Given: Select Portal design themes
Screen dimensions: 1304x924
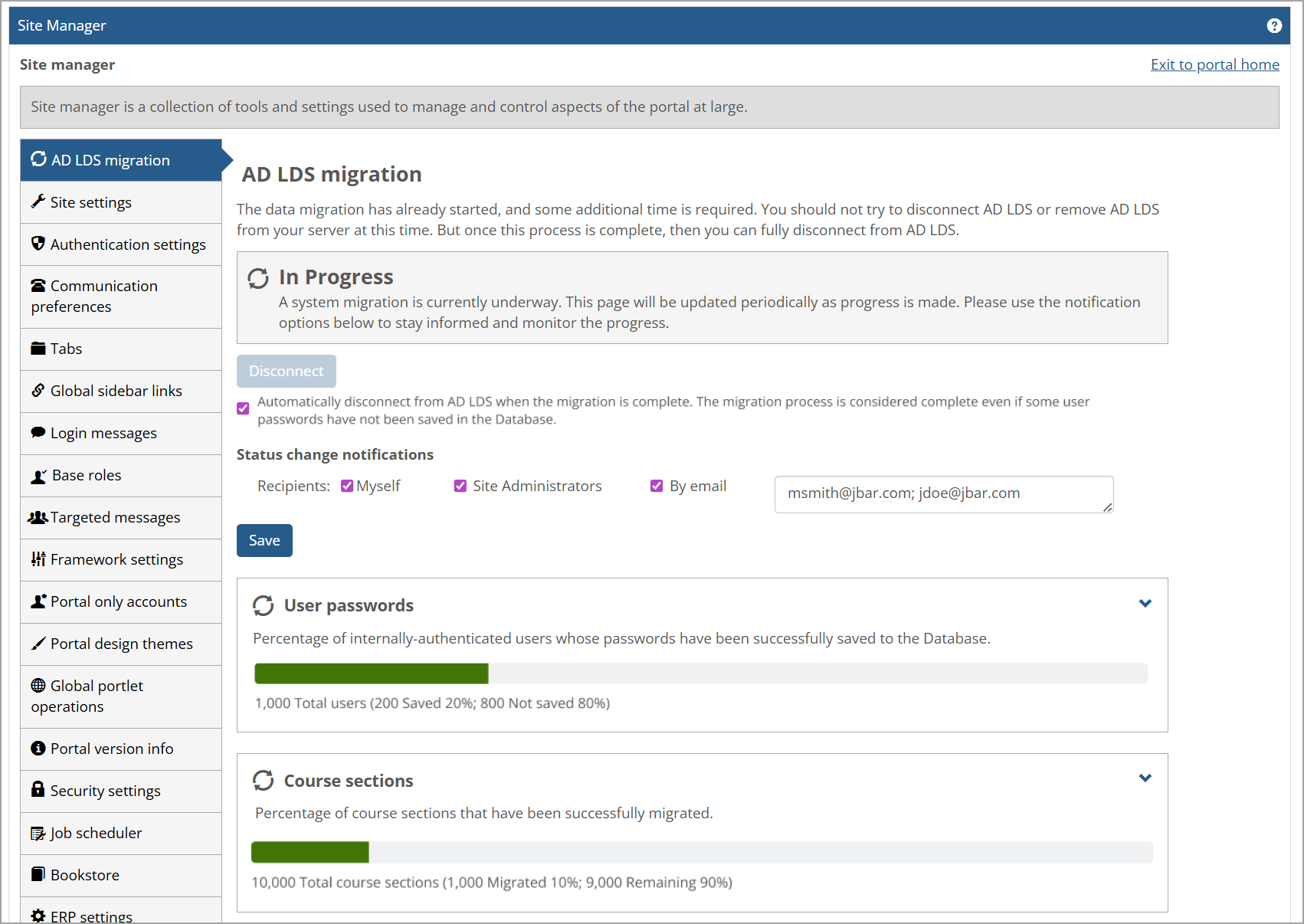Looking at the screenshot, I should tap(121, 644).
